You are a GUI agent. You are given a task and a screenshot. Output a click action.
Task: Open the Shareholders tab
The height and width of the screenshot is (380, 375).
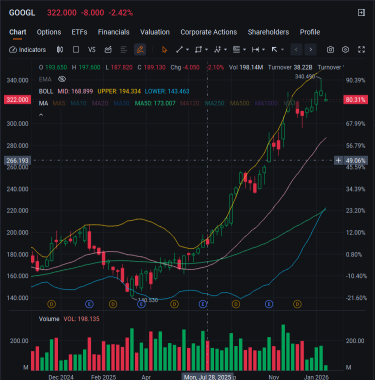(268, 32)
